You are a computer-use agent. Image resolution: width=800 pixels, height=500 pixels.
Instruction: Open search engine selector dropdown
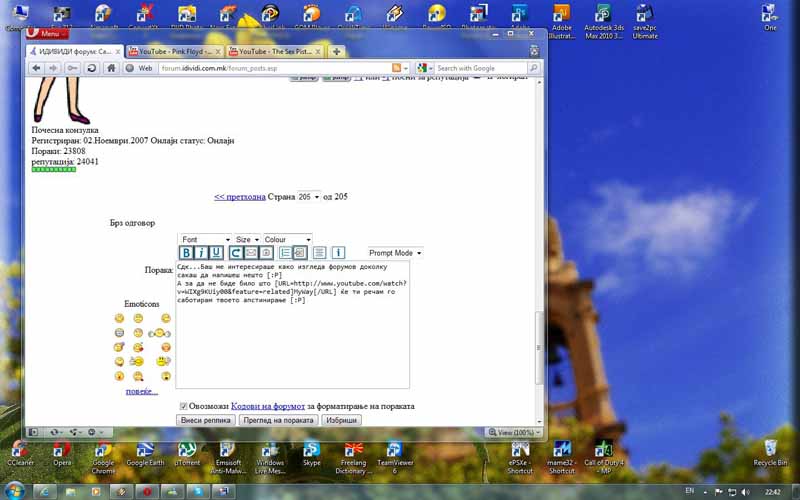coord(424,68)
